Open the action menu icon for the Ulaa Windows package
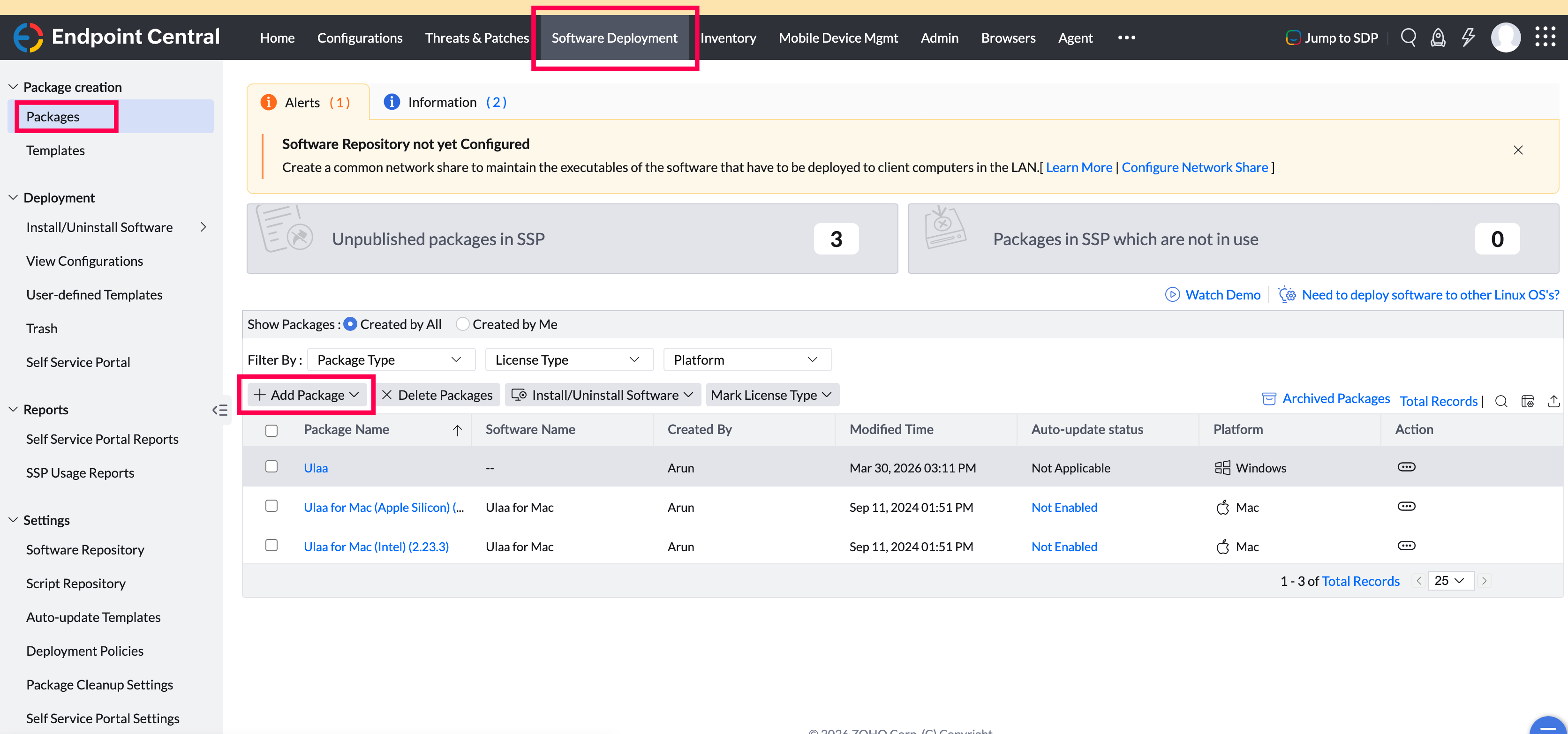This screenshot has width=1568, height=734. [x=1406, y=467]
